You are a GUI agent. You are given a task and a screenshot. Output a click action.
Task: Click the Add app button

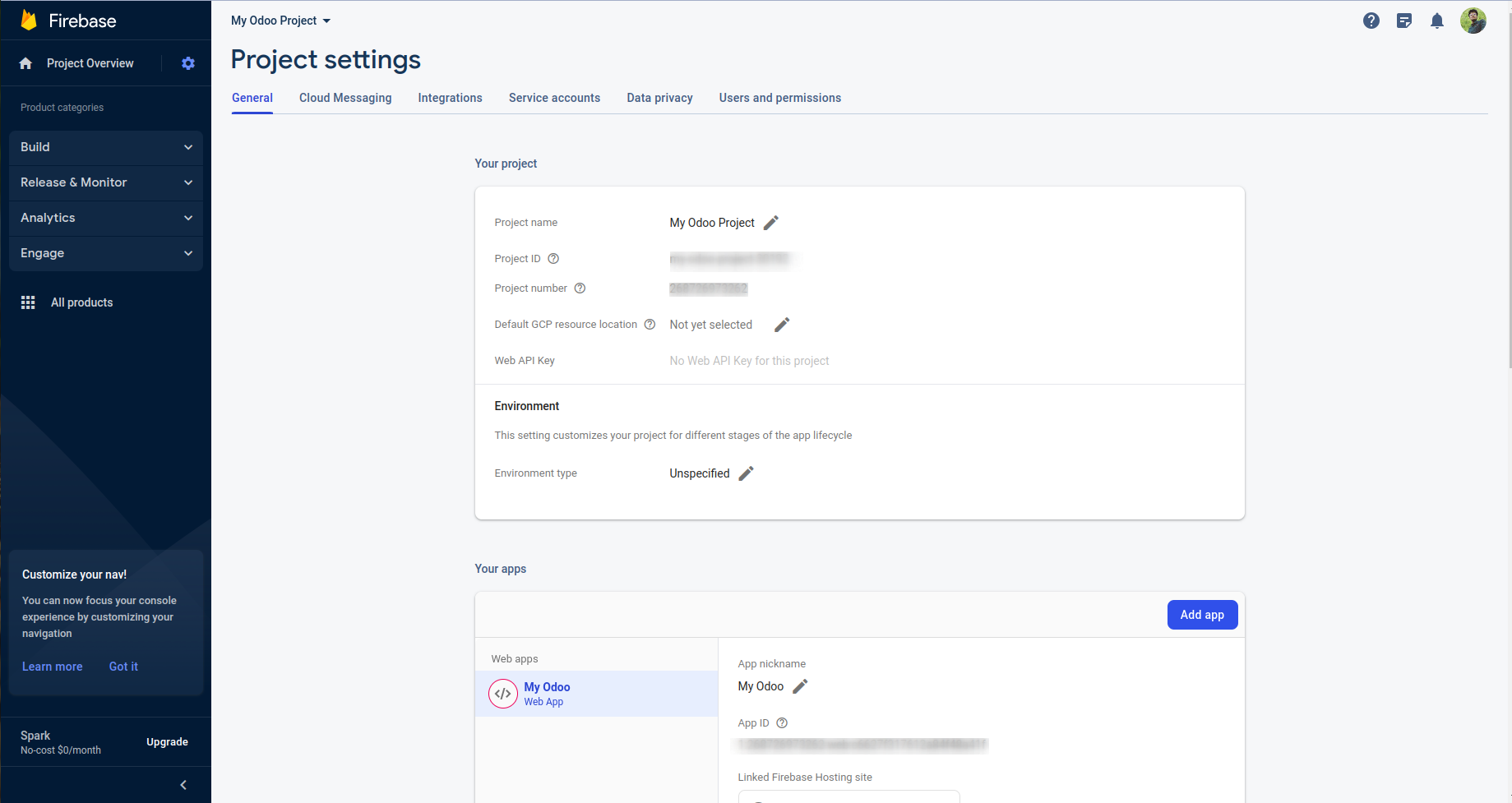[1202, 615]
